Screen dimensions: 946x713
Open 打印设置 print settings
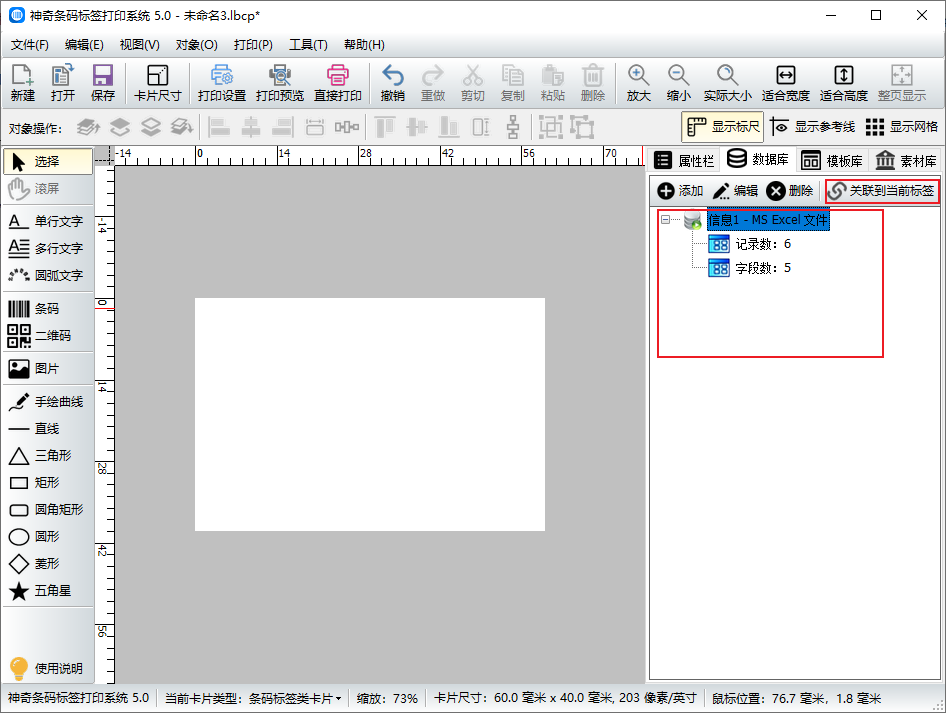point(221,83)
